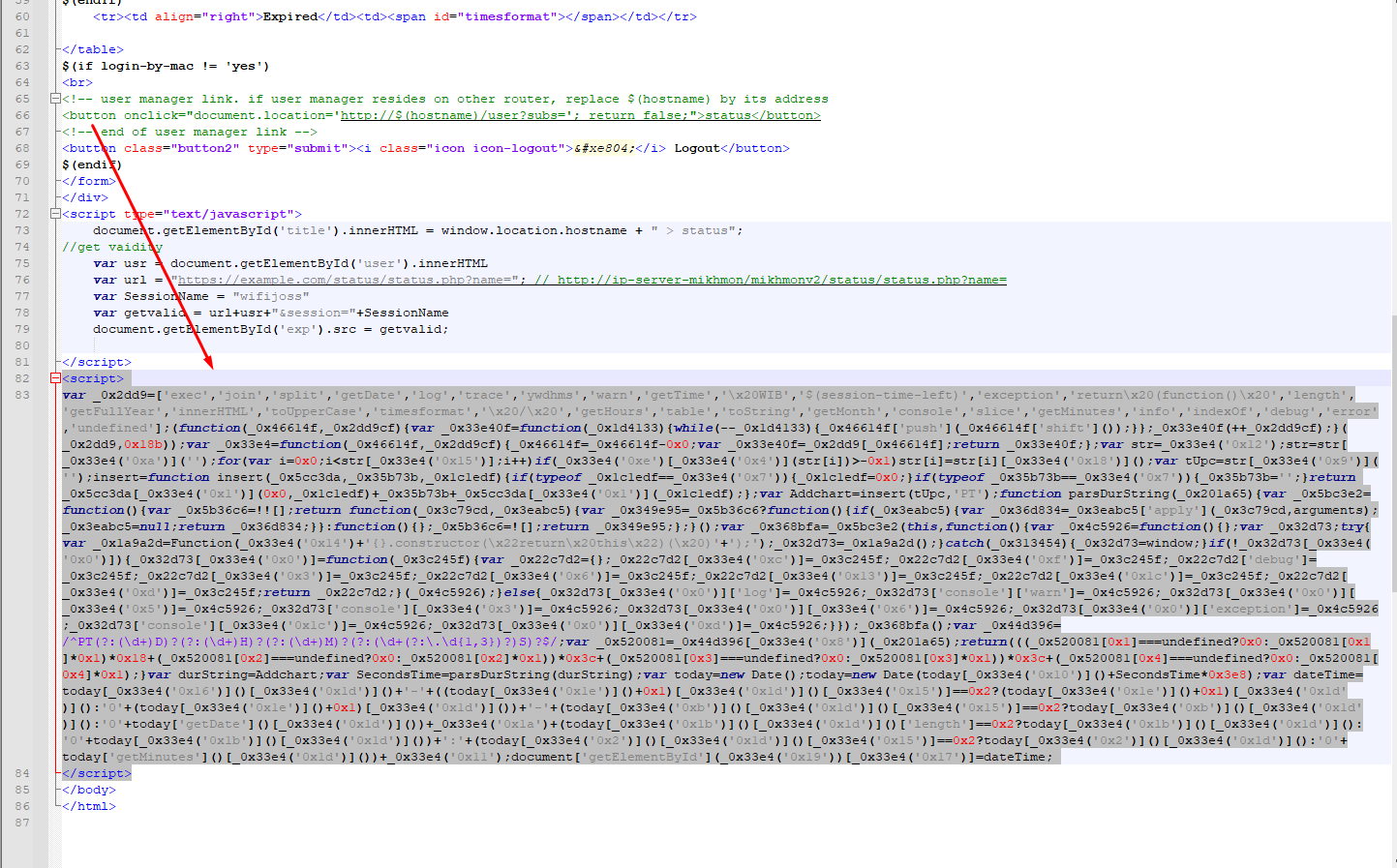Click line number 66 in the gutter

[x=21, y=115]
